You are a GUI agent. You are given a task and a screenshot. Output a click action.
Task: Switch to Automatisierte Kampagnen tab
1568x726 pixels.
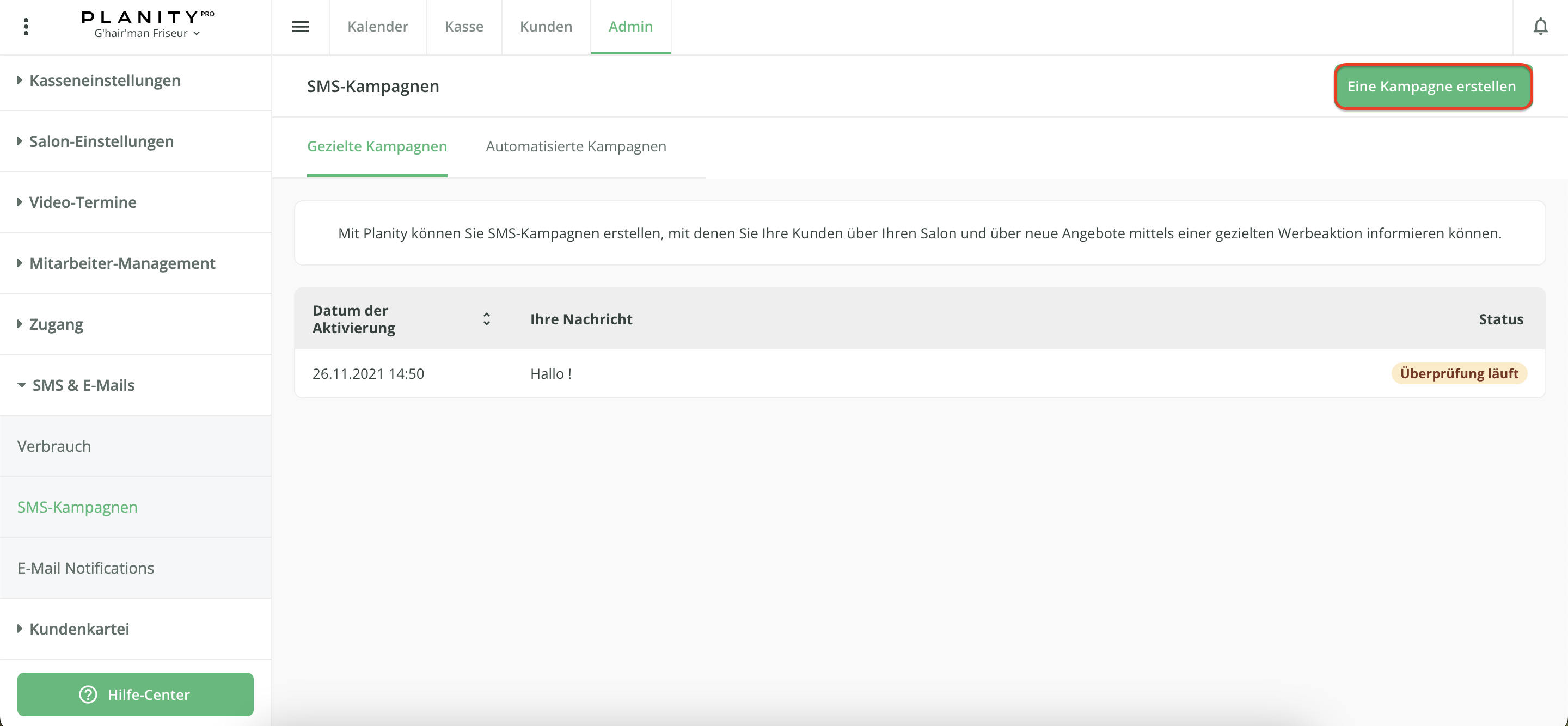576,146
